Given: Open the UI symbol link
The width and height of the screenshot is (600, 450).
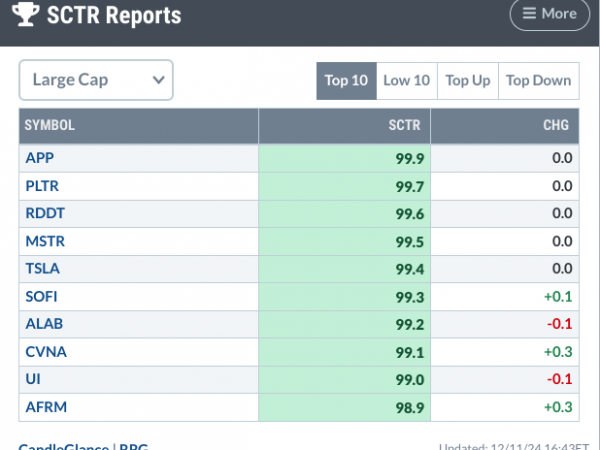Looking at the screenshot, I should point(33,379).
